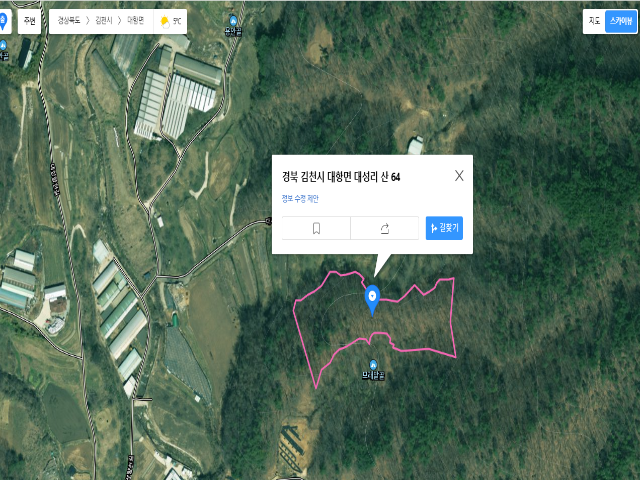Click the large white greenhouse on map
The width and height of the screenshot is (640, 480).
point(188,106)
